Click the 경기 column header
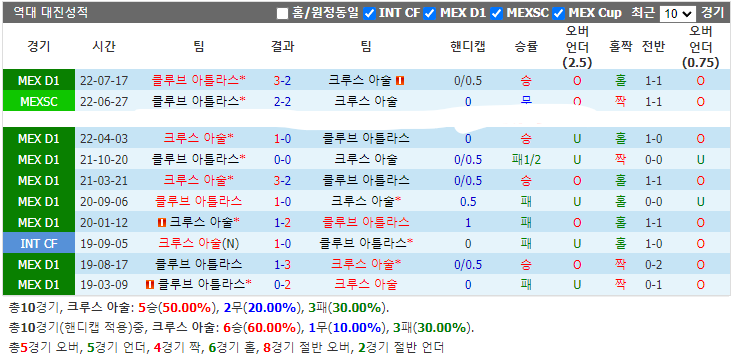The height and width of the screenshot is (364, 734). (x=39, y=46)
